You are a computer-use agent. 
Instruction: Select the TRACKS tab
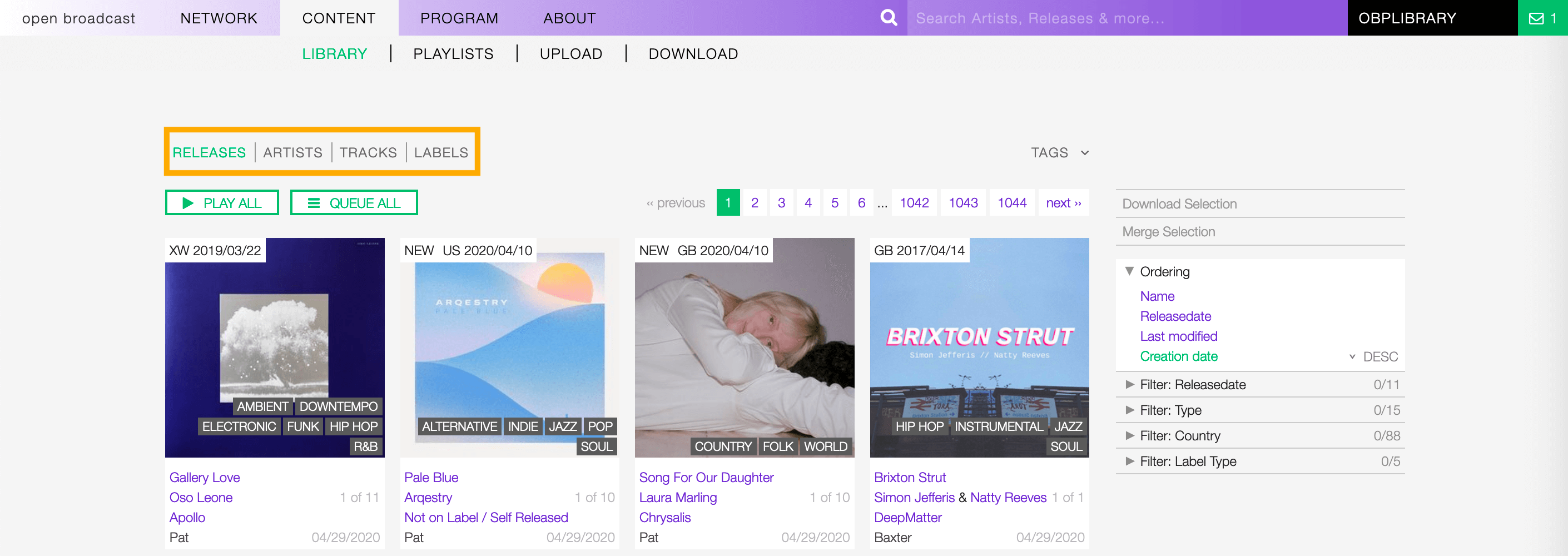[x=368, y=152]
